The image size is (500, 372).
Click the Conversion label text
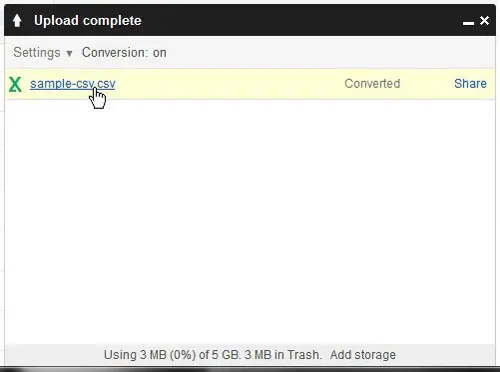[114, 53]
